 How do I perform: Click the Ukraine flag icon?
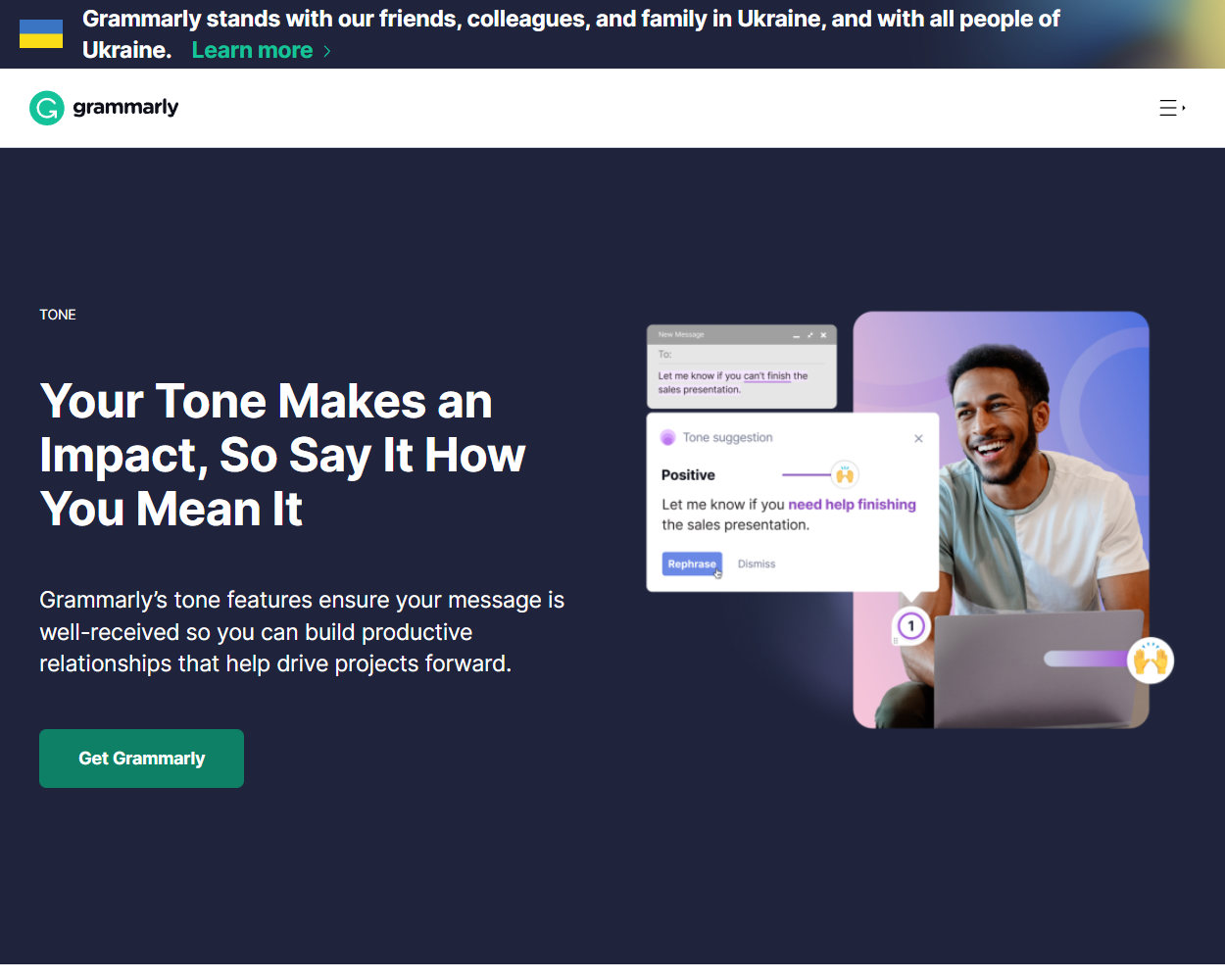40,31
